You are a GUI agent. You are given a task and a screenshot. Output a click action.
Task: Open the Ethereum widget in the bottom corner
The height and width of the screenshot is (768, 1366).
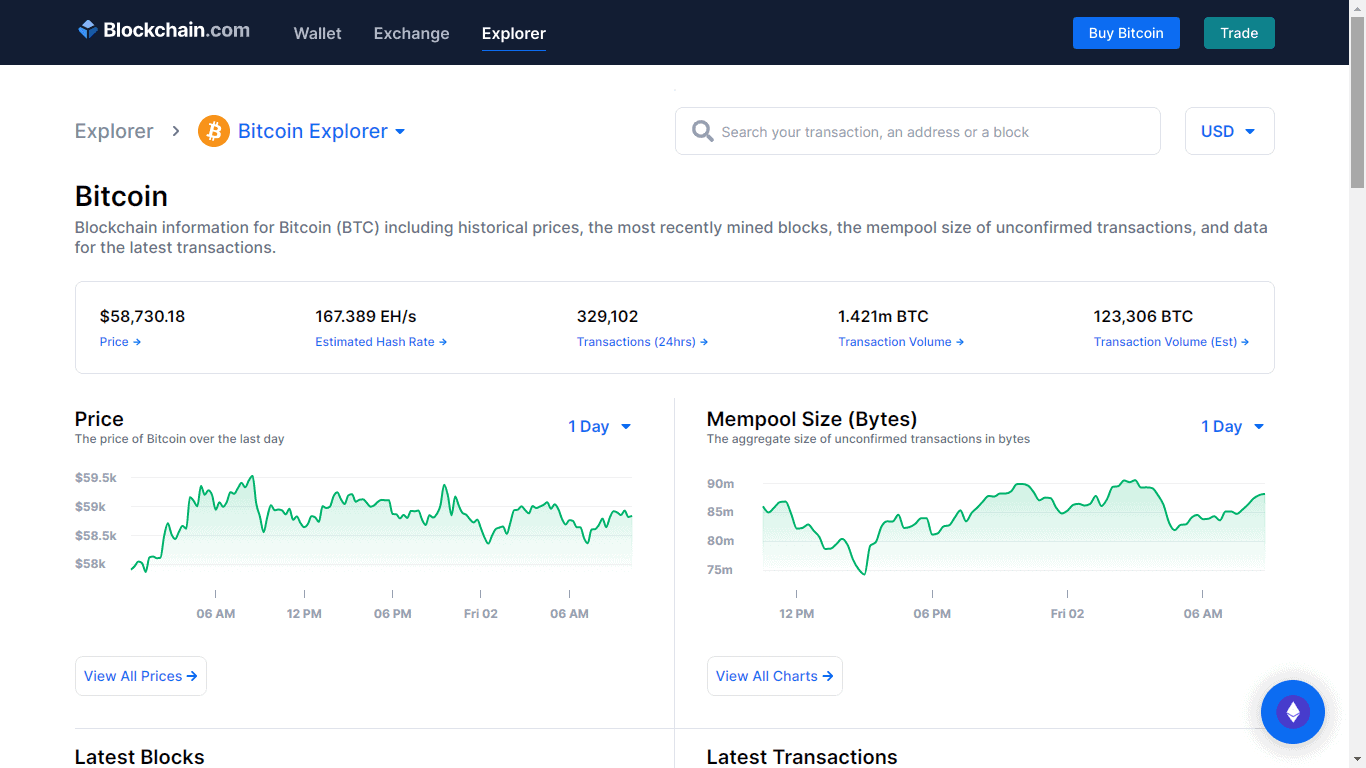1293,711
